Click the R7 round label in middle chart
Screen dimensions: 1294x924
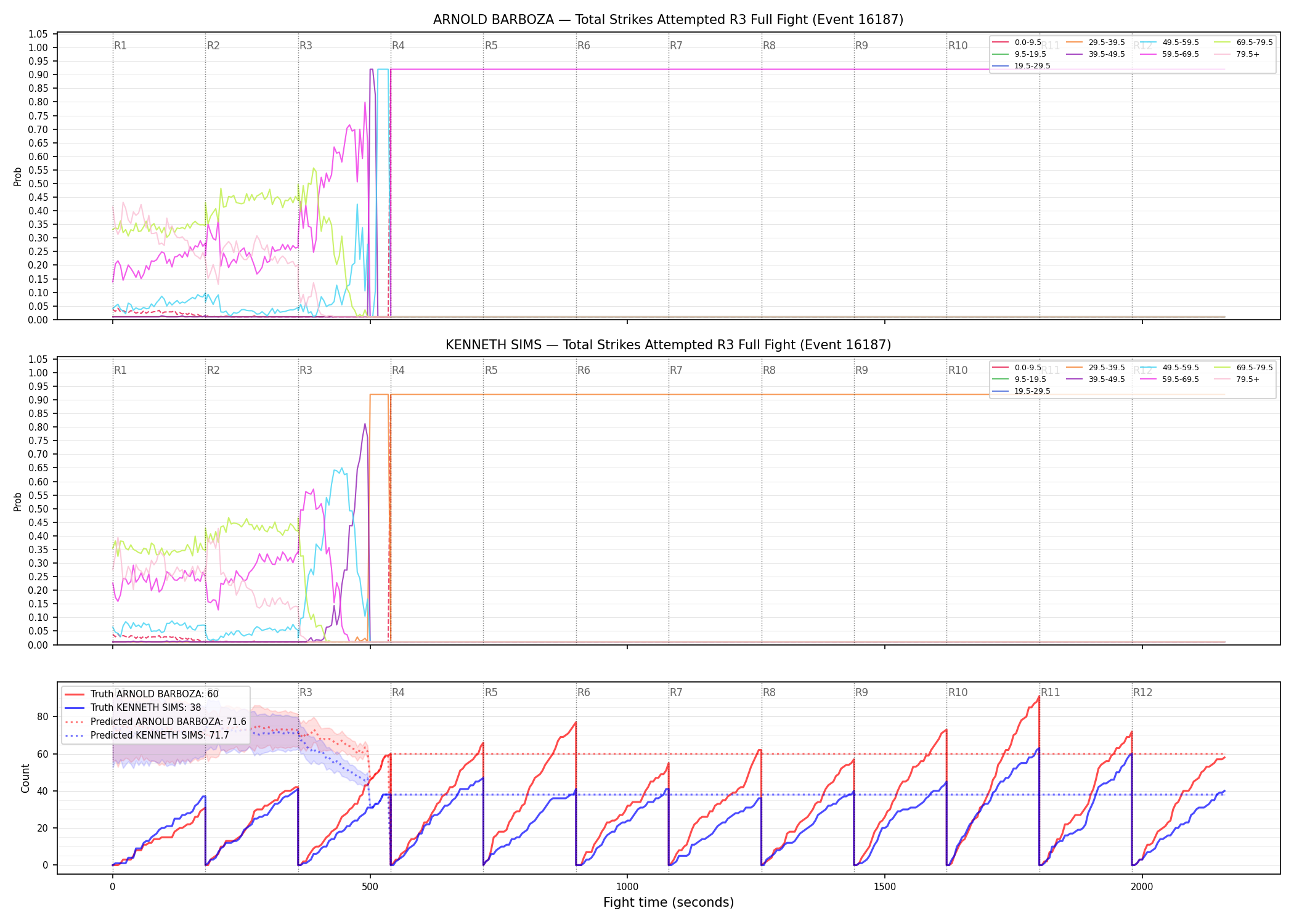click(676, 370)
